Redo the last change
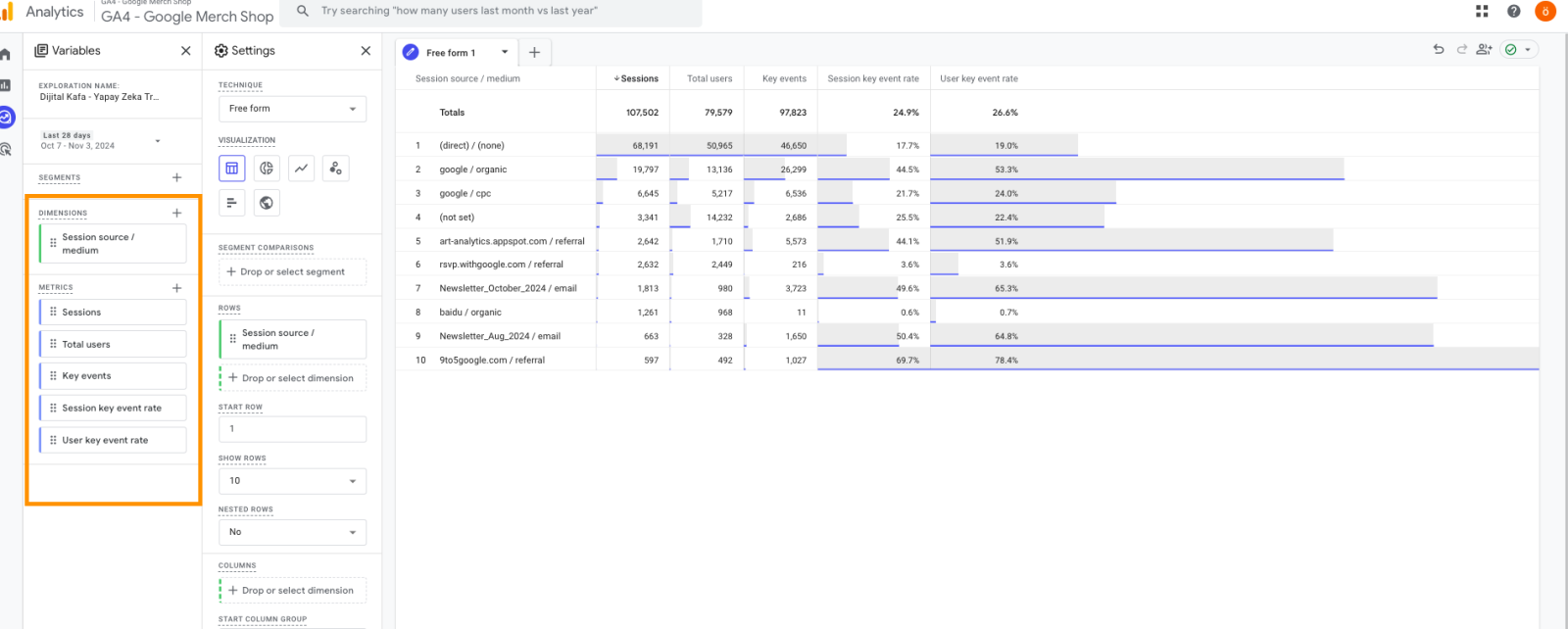The height and width of the screenshot is (629, 1568). point(1462,49)
